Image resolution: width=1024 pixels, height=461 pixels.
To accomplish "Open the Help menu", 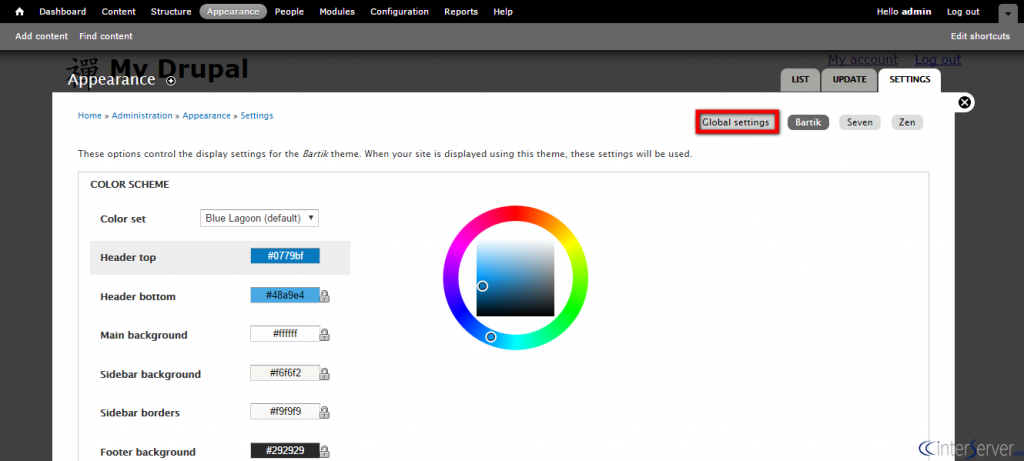I will click(503, 12).
